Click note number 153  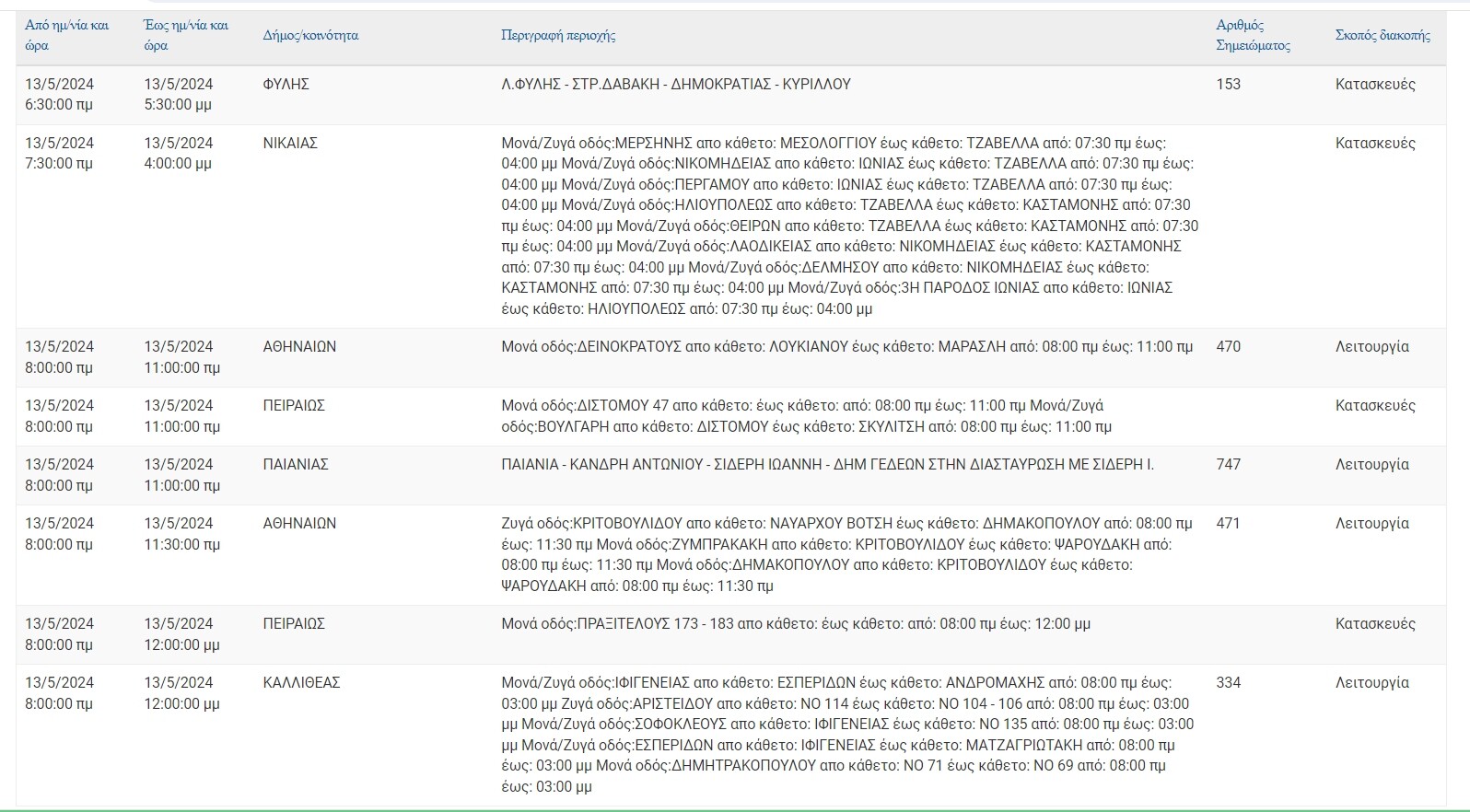[x=1228, y=84]
